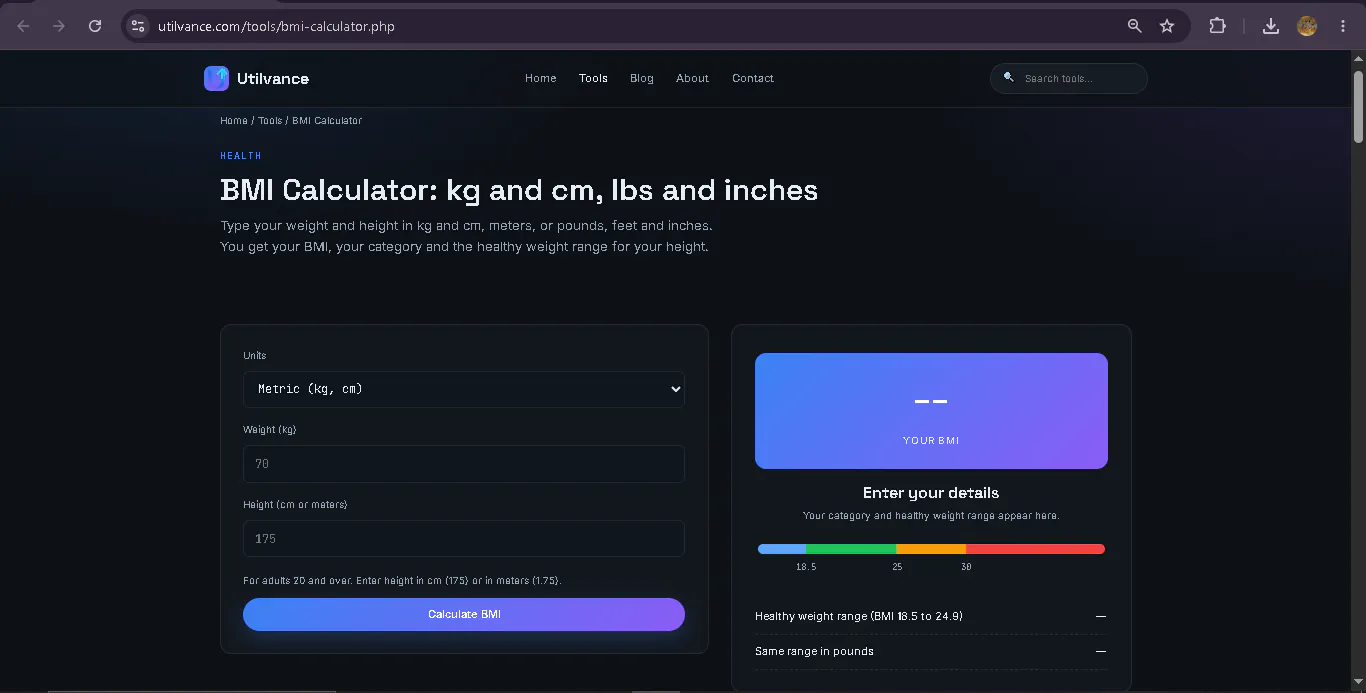Open the Home nav menu item

coord(541,78)
